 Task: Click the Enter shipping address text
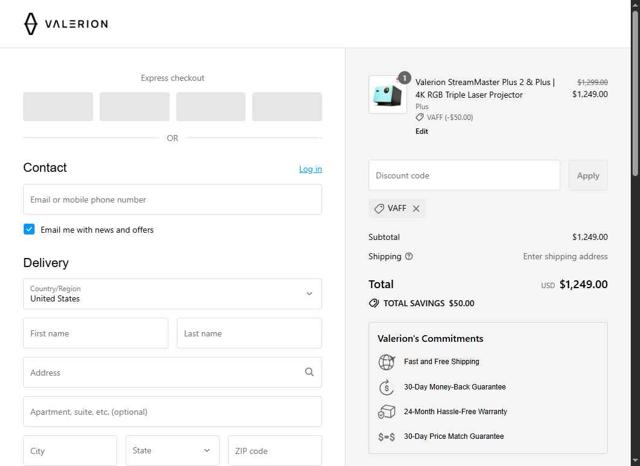pos(565,256)
